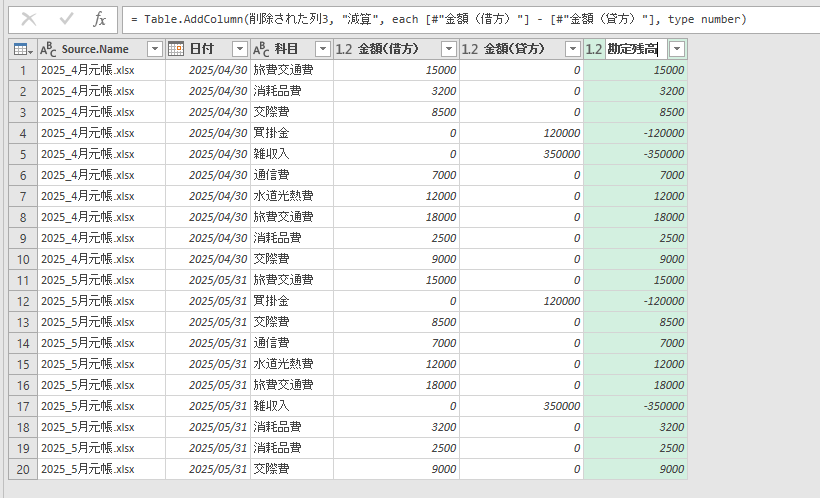Select the 買掛金 cell in row 12
The width and height of the screenshot is (820, 498).
click(x=290, y=301)
